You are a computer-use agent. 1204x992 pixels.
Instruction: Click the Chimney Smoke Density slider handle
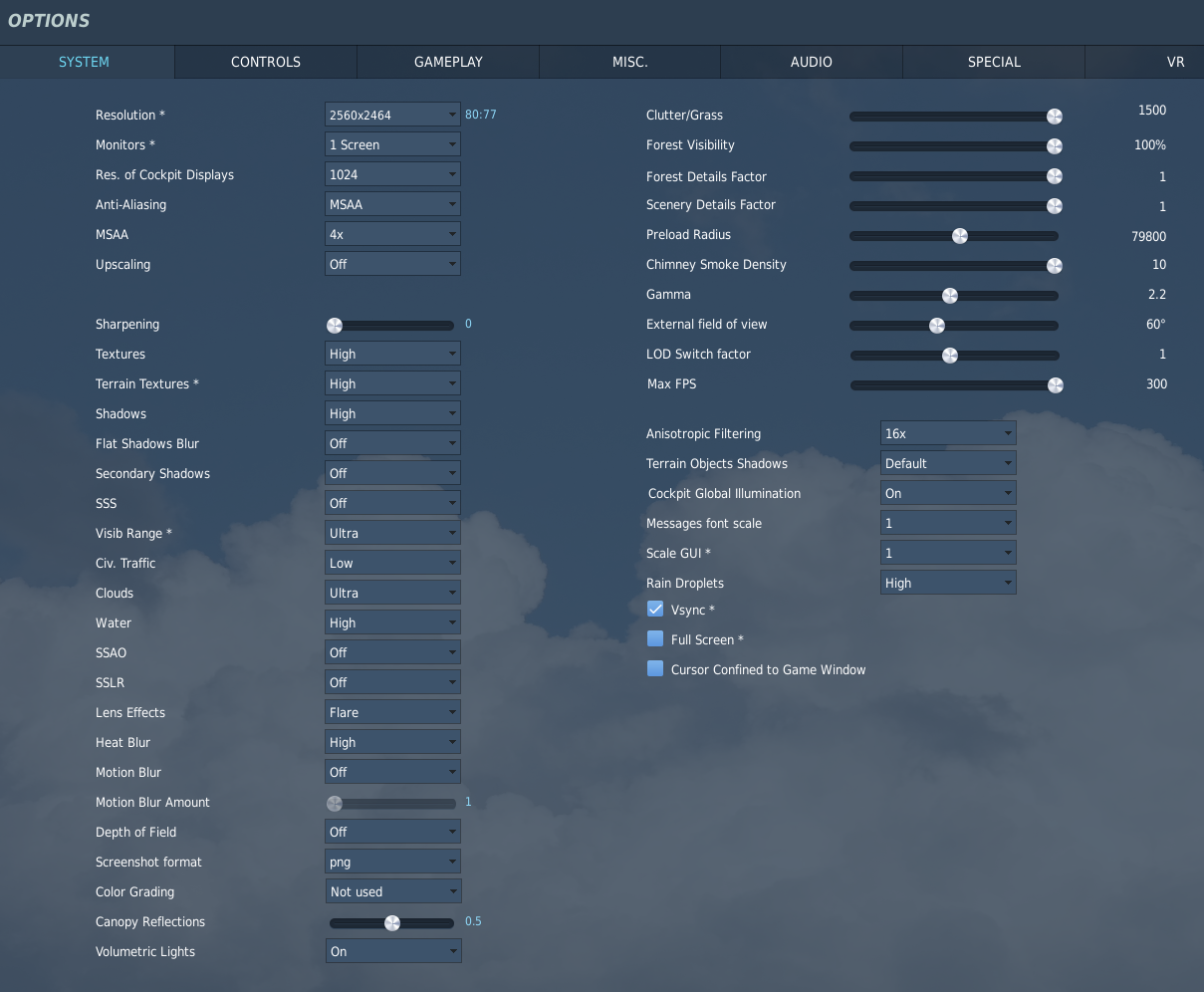(1055, 266)
